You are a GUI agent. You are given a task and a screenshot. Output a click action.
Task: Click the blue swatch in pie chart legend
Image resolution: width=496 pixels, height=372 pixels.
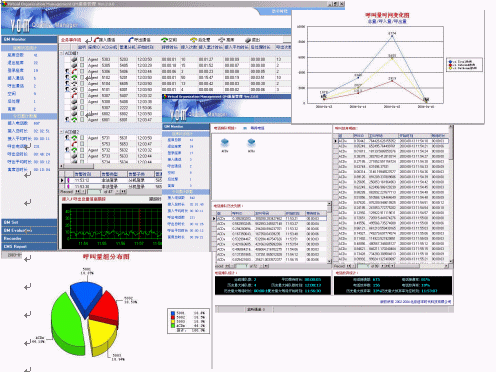tap(173, 313)
